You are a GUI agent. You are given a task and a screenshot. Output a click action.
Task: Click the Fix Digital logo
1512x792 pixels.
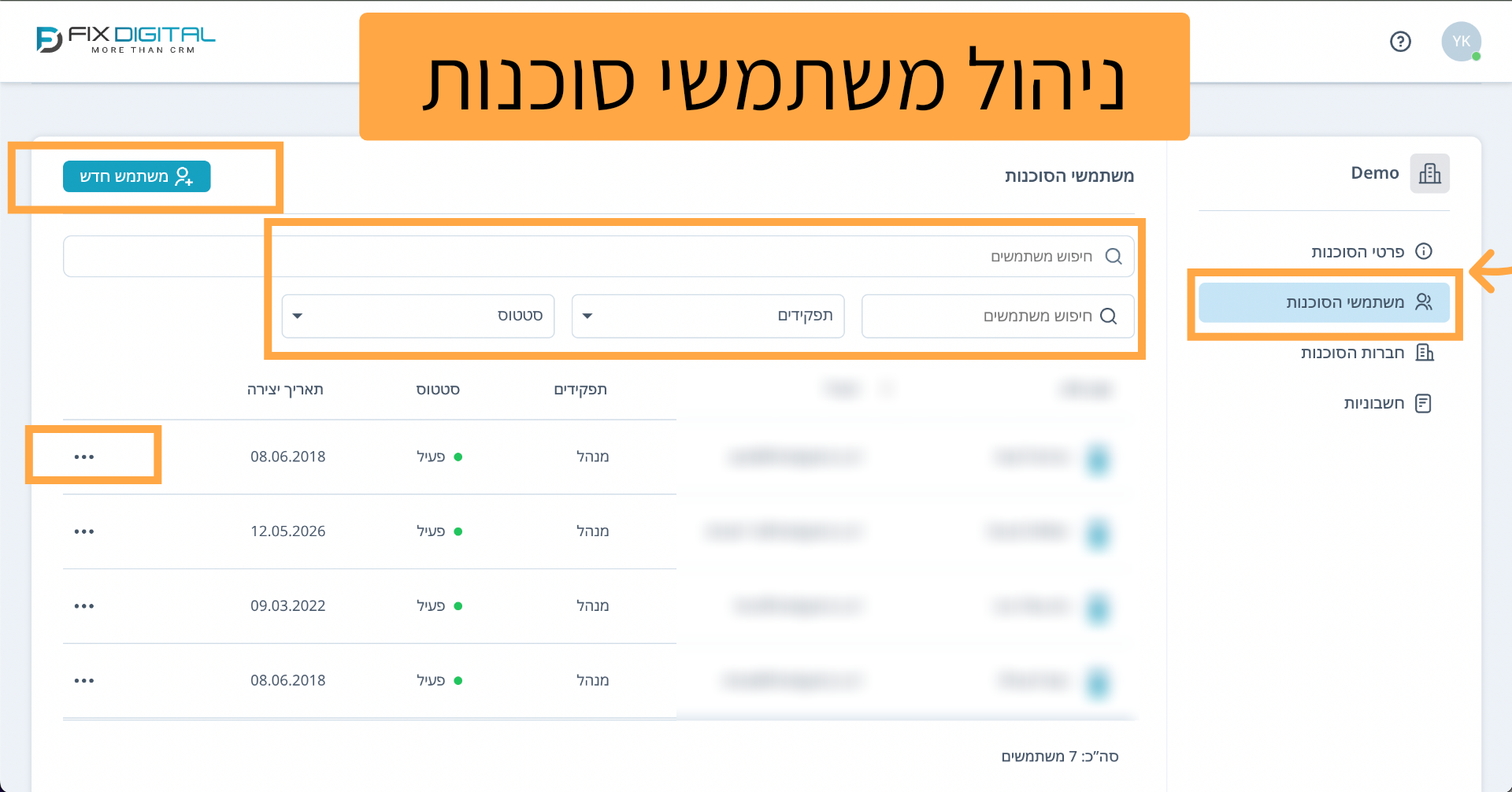point(126,39)
